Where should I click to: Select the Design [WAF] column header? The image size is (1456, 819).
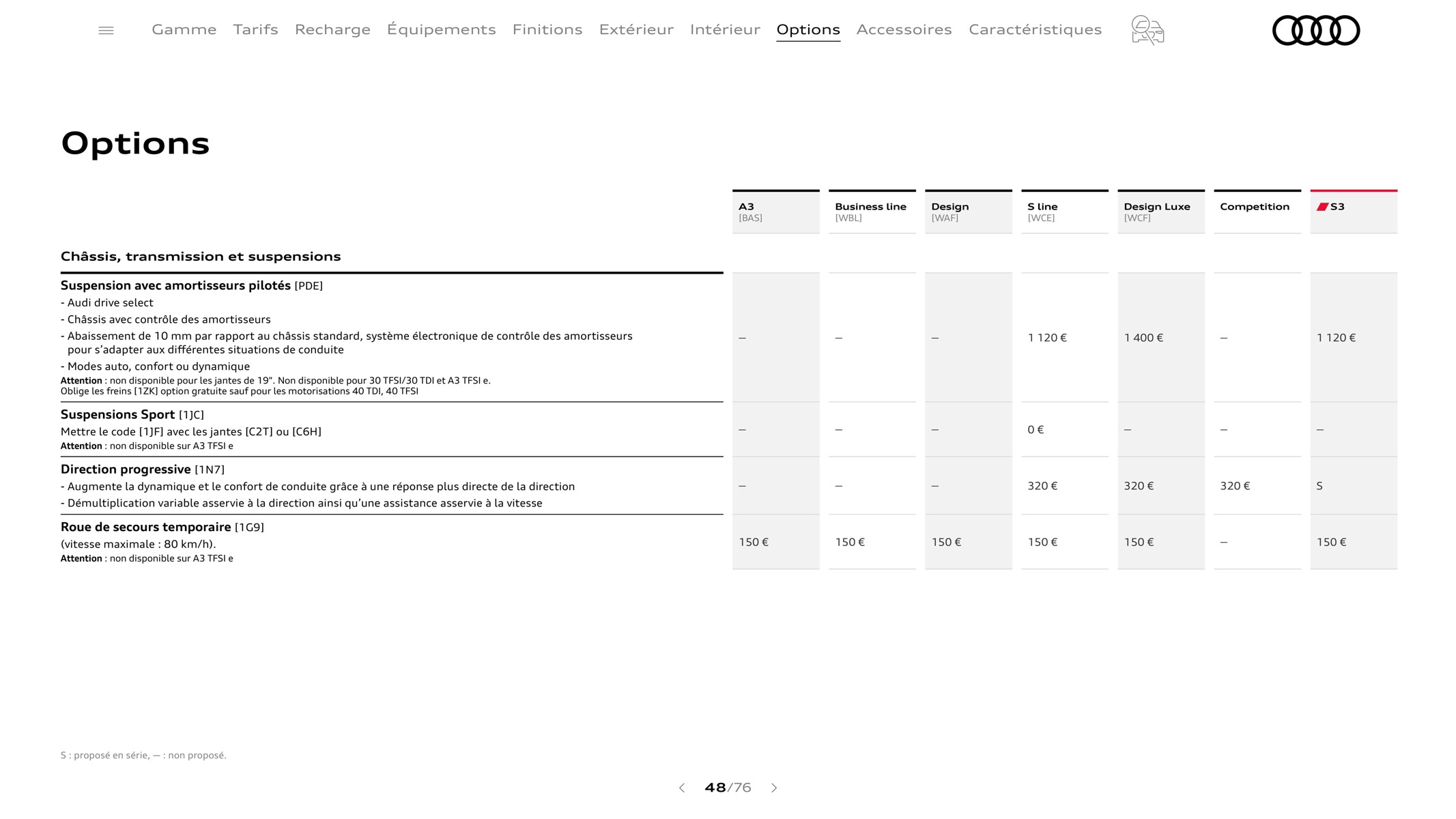click(x=969, y=212)
